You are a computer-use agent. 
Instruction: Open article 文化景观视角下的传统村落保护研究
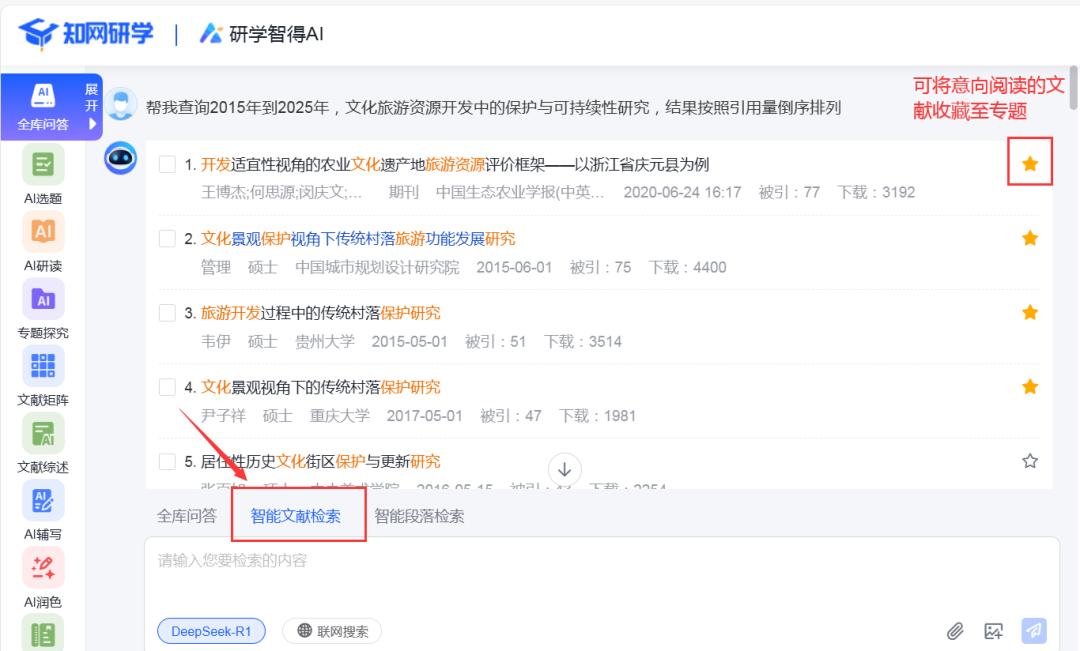pos(320,387)
